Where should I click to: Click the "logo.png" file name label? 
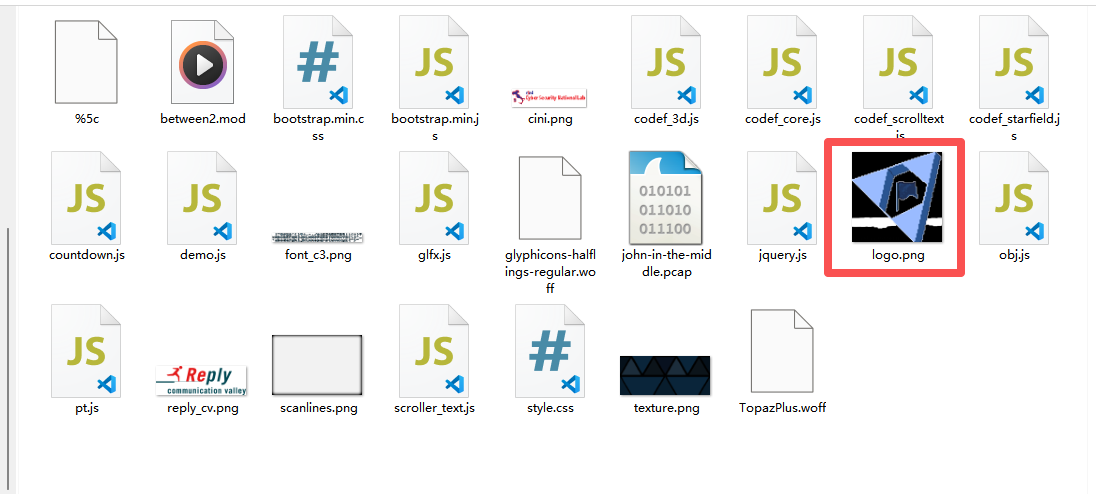pos(898,255)
